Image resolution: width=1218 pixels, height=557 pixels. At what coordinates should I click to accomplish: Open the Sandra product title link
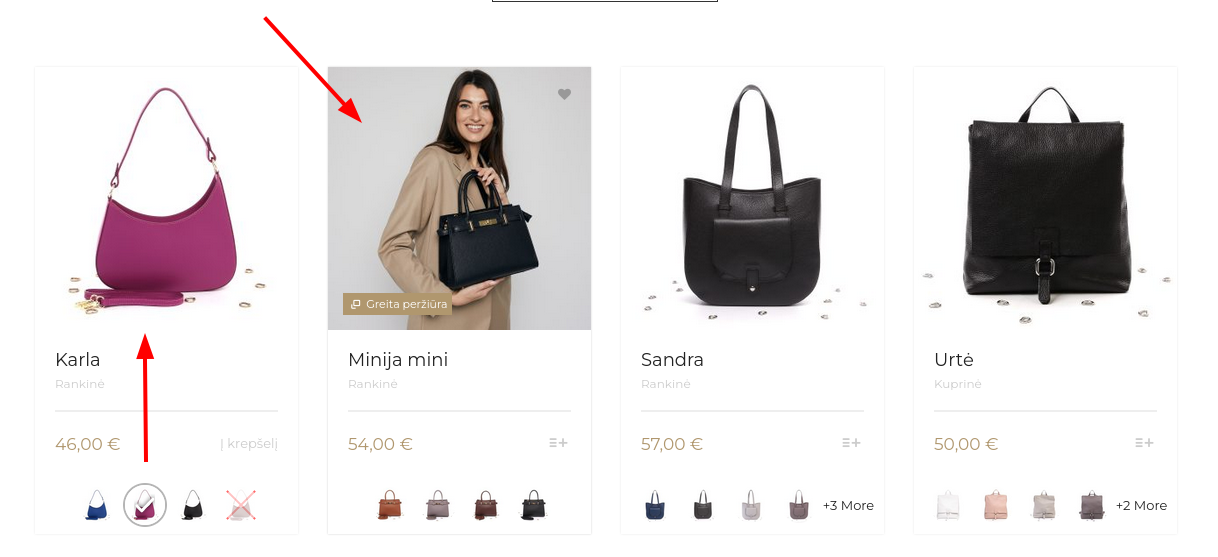click(x=672, y=360)
